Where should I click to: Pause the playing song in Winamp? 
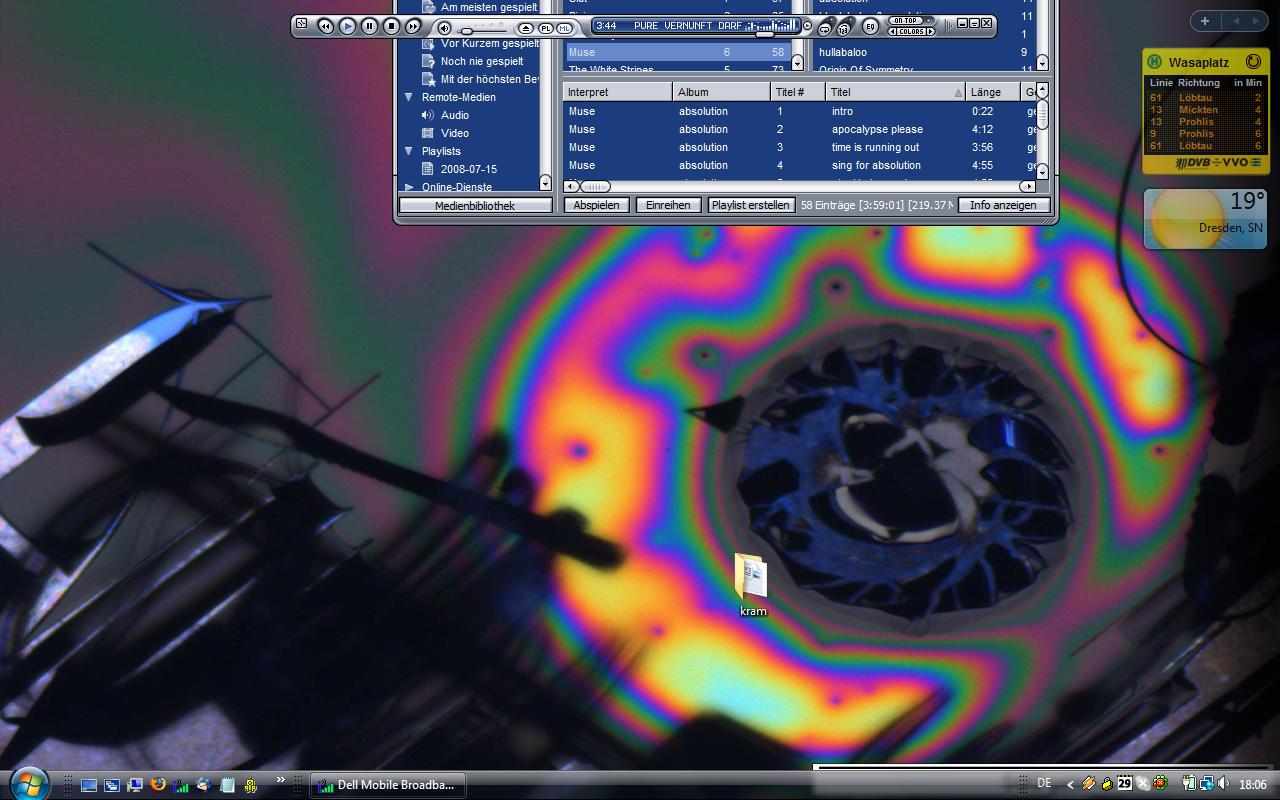click(x=369, y=26)
